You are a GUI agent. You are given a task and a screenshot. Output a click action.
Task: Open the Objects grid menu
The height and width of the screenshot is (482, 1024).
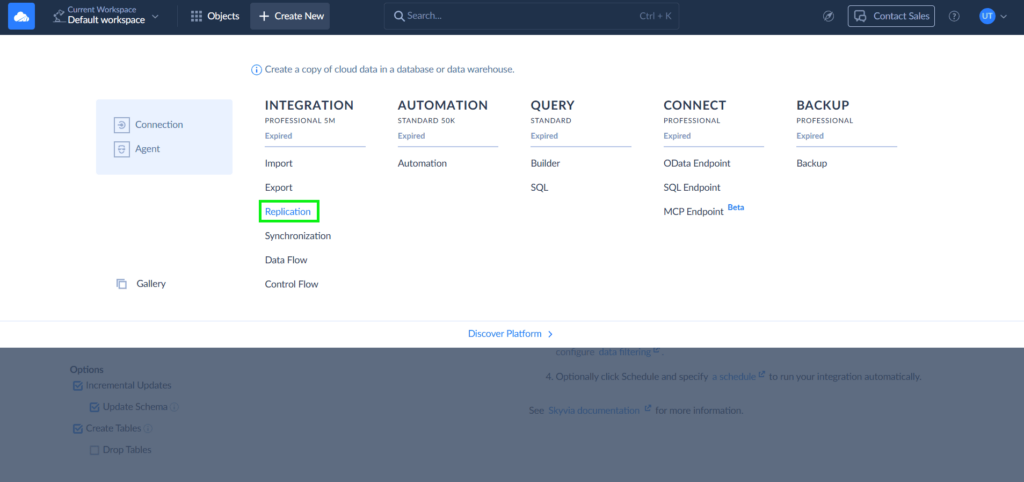pyautogui.click(x=215, y=16)
